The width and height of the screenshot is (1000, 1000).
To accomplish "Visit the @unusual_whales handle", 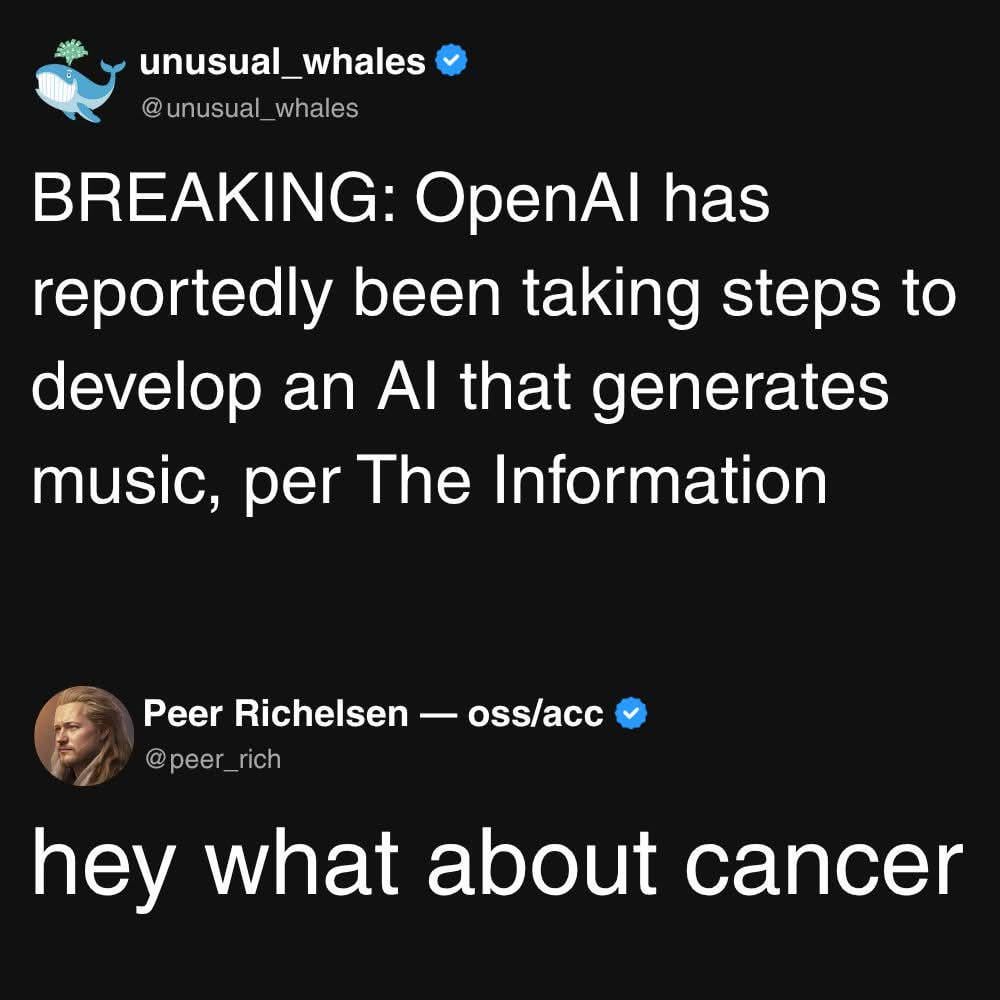I will [x=249, y=108].
